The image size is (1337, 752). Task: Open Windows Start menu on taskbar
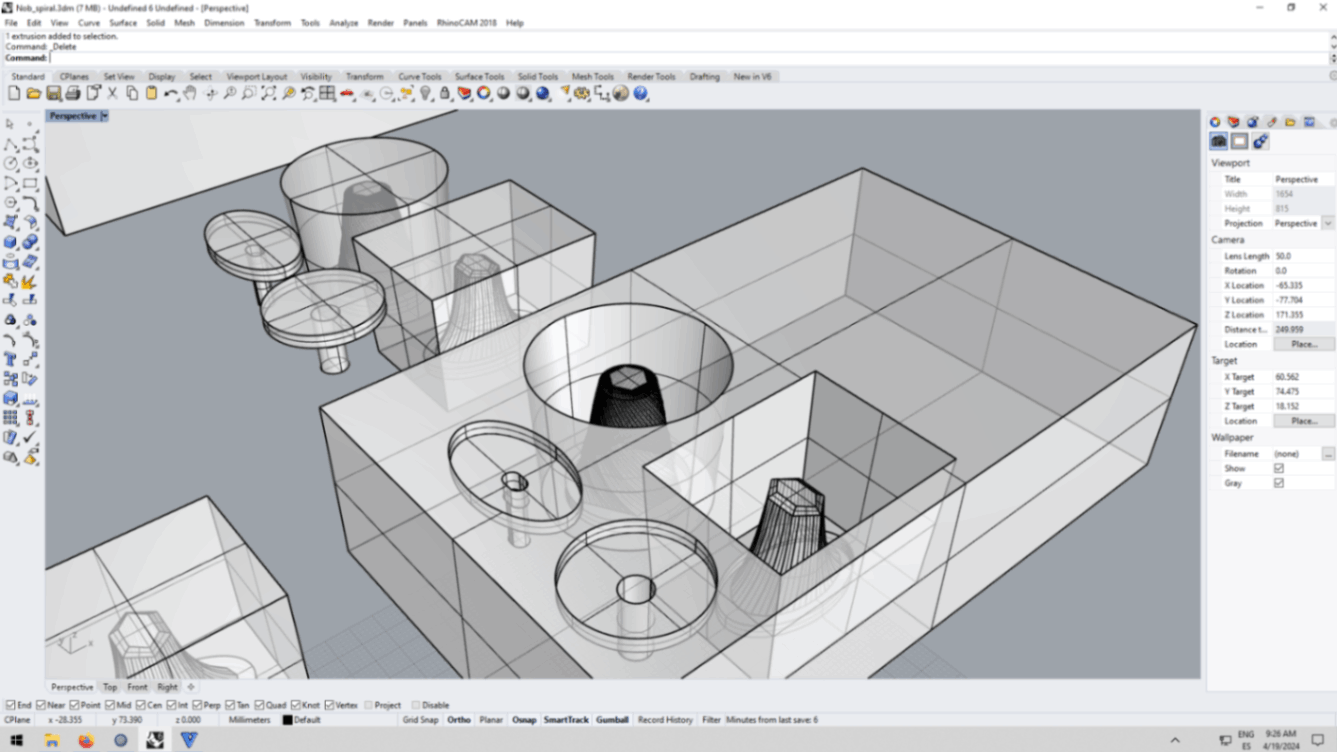[x=17, y=741]
